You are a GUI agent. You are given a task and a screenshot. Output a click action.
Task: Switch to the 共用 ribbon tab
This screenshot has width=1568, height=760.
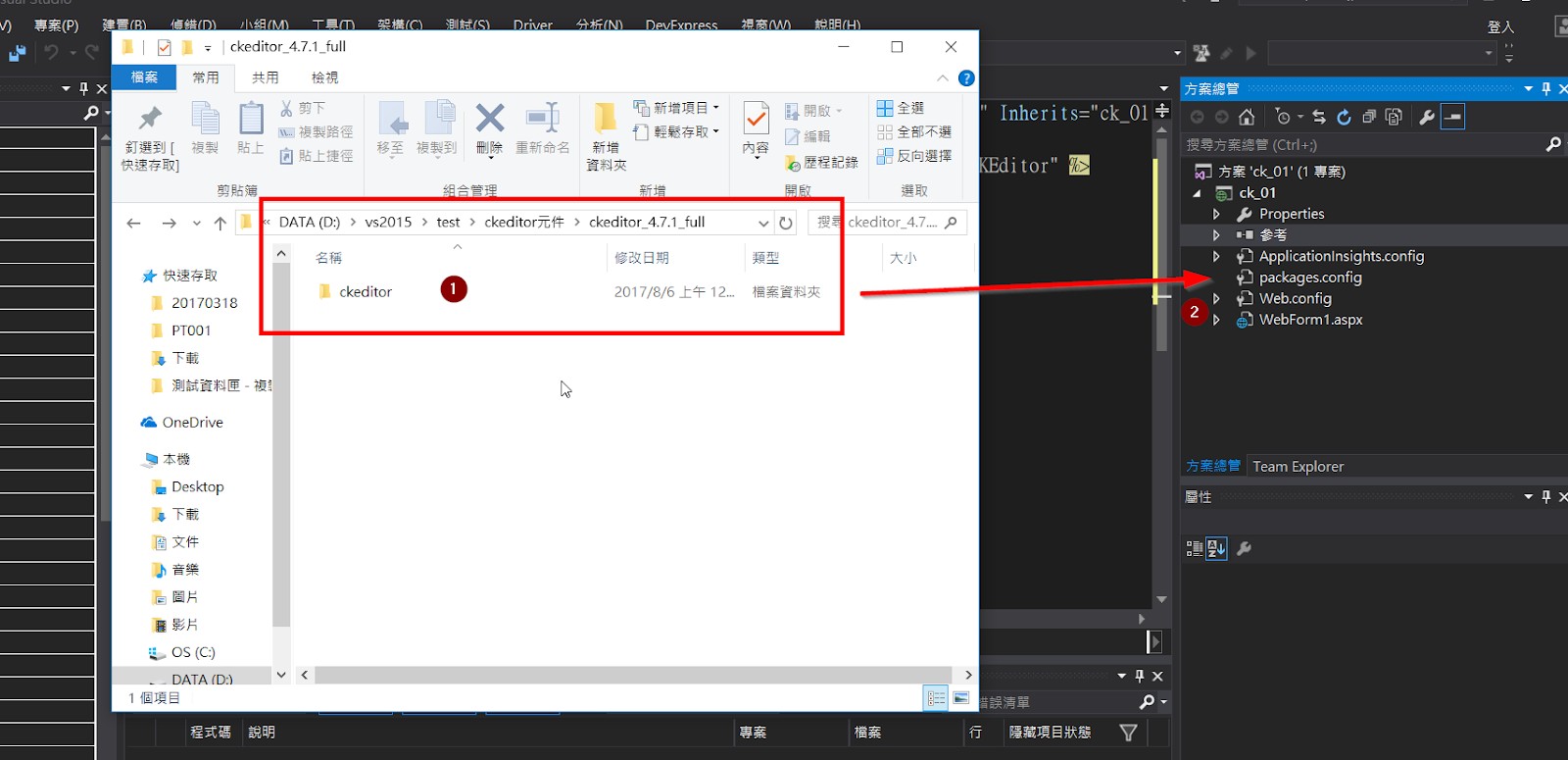coord(265,77)
